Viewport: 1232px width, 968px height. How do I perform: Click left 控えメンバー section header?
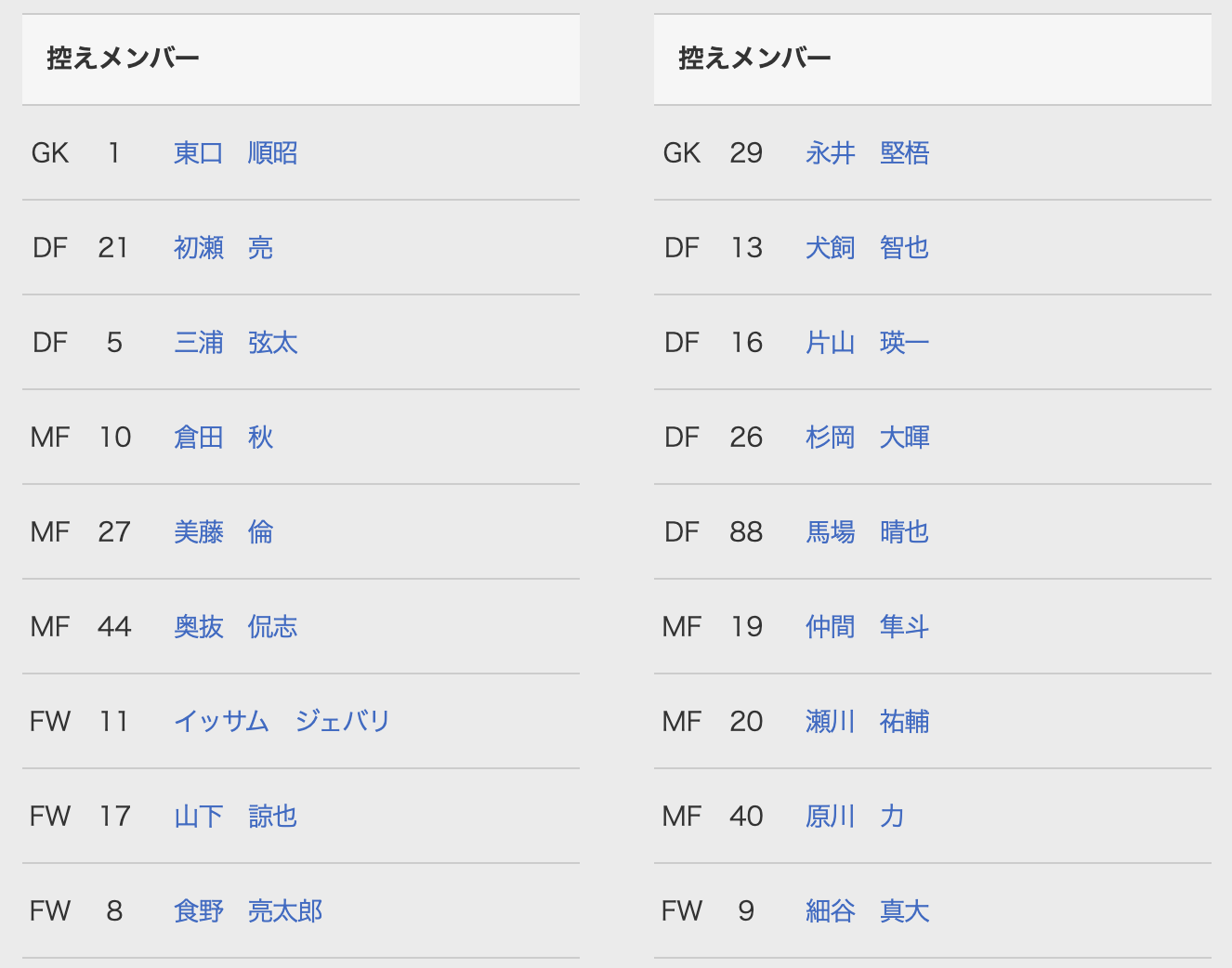point(124,59)
